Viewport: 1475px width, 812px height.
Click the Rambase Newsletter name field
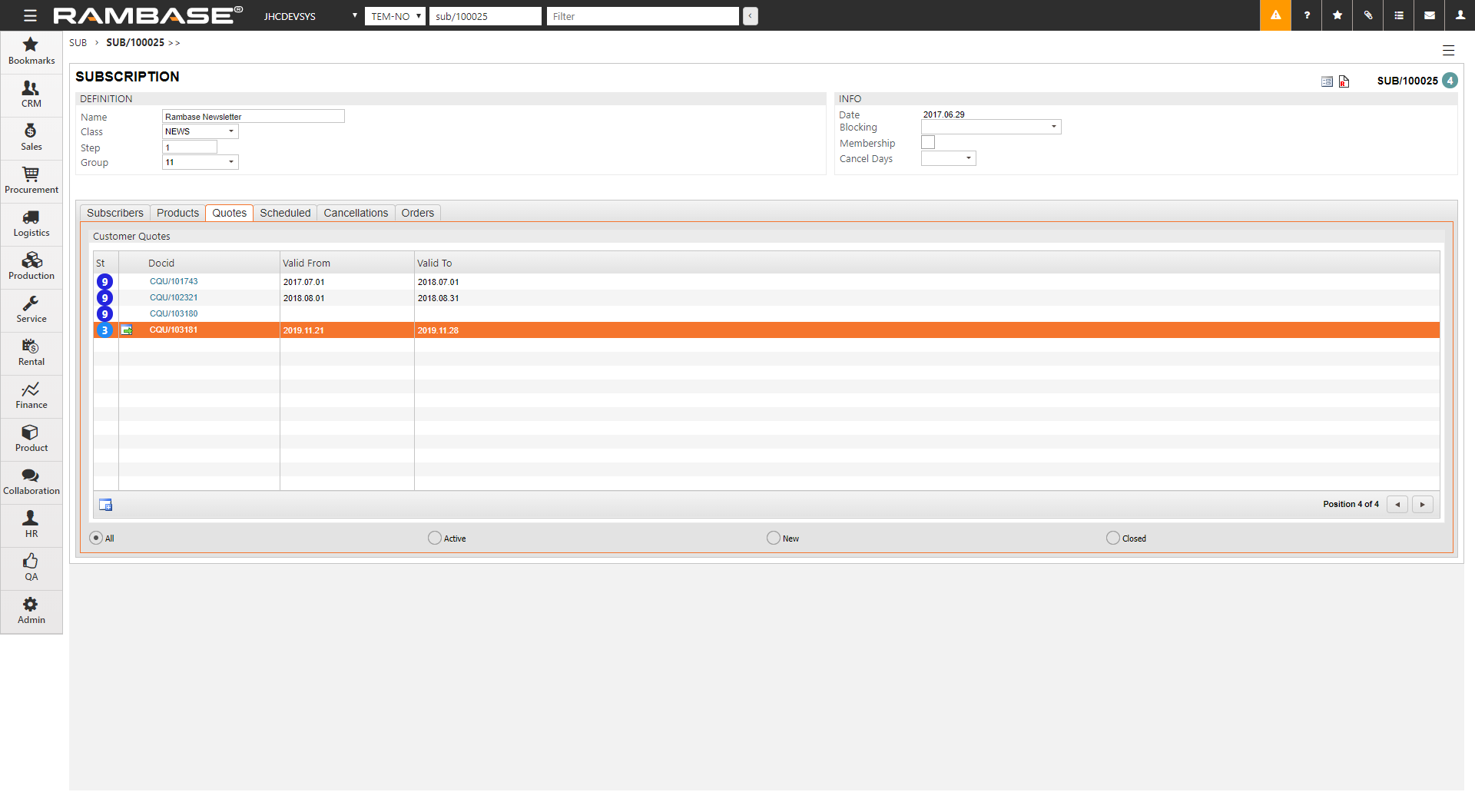tap(253, 117)
